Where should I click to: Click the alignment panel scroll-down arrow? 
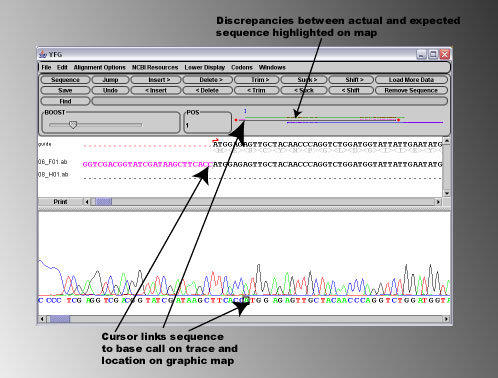(x=447, y=193)
